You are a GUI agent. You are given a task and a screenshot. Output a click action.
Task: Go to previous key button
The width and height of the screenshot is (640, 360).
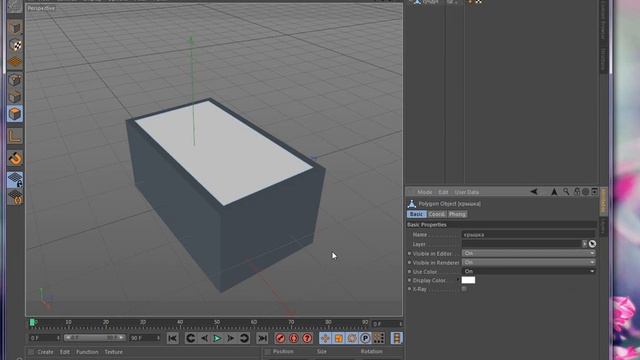[x=191, y=338]
